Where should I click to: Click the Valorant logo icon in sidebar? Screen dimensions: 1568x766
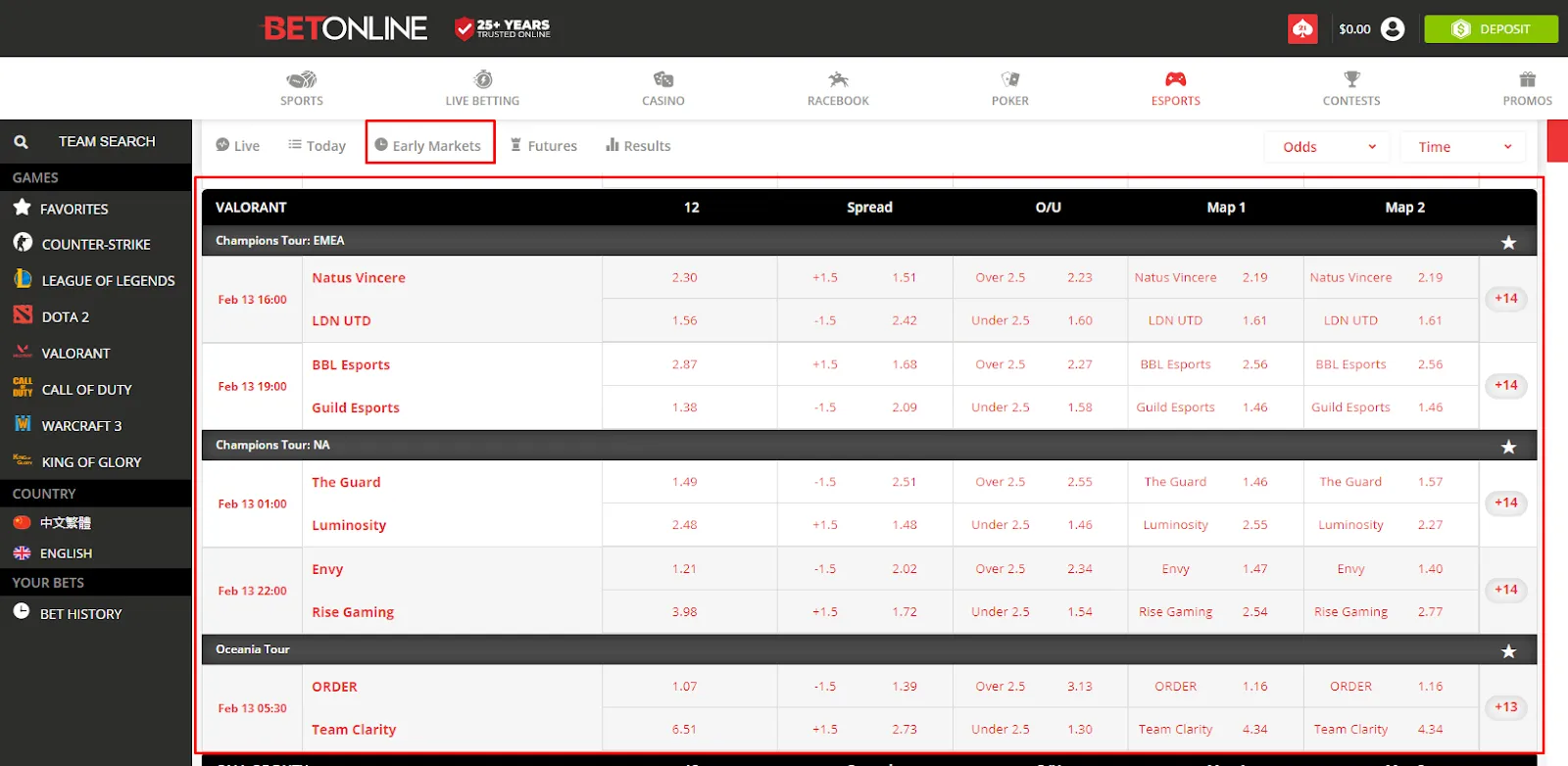pyautogui.click(x=23, y=352)
